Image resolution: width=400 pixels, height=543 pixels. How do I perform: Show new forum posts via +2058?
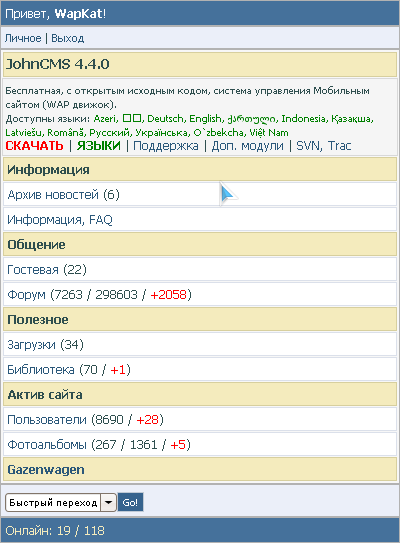pos(168,295)
